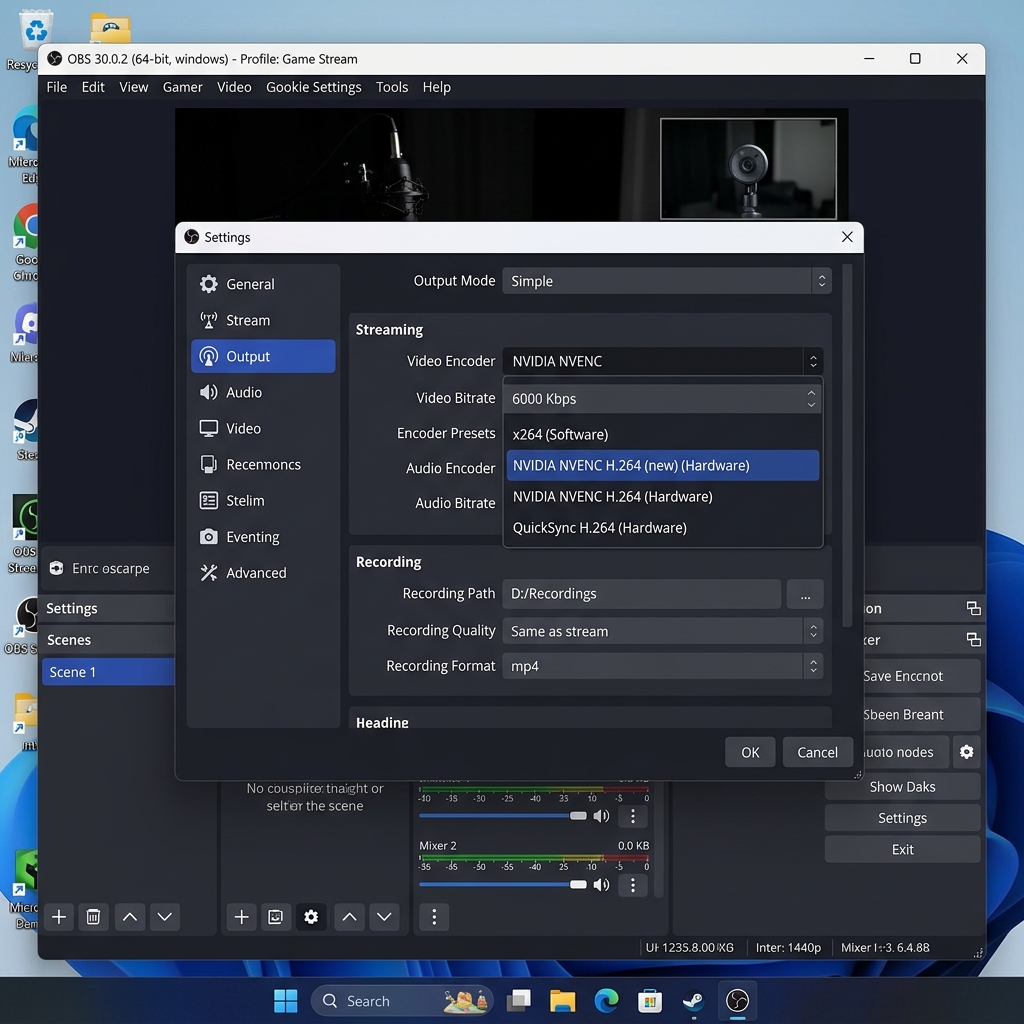The image size is (1024, 1024).
Task: Open the Tools menu
Action: [392, 87]
